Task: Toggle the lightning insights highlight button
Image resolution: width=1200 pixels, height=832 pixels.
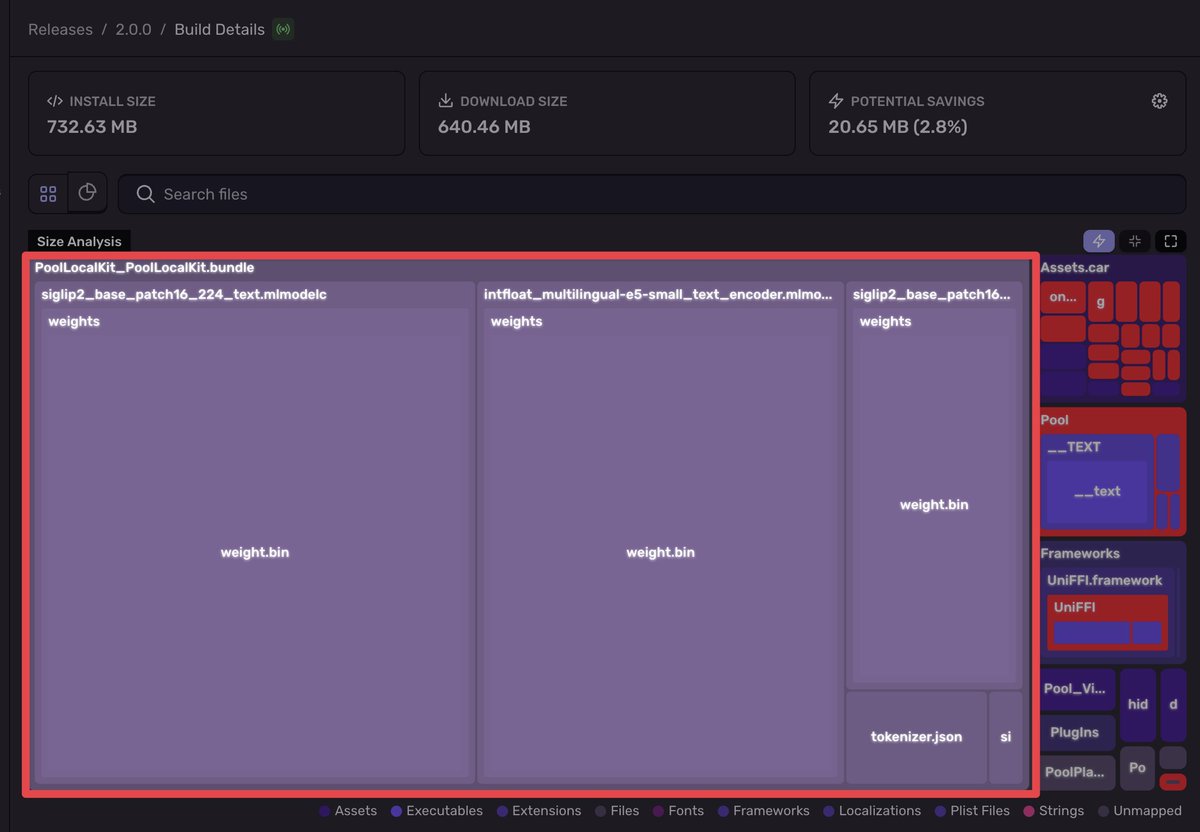Action: click(x=1099, y=241)
